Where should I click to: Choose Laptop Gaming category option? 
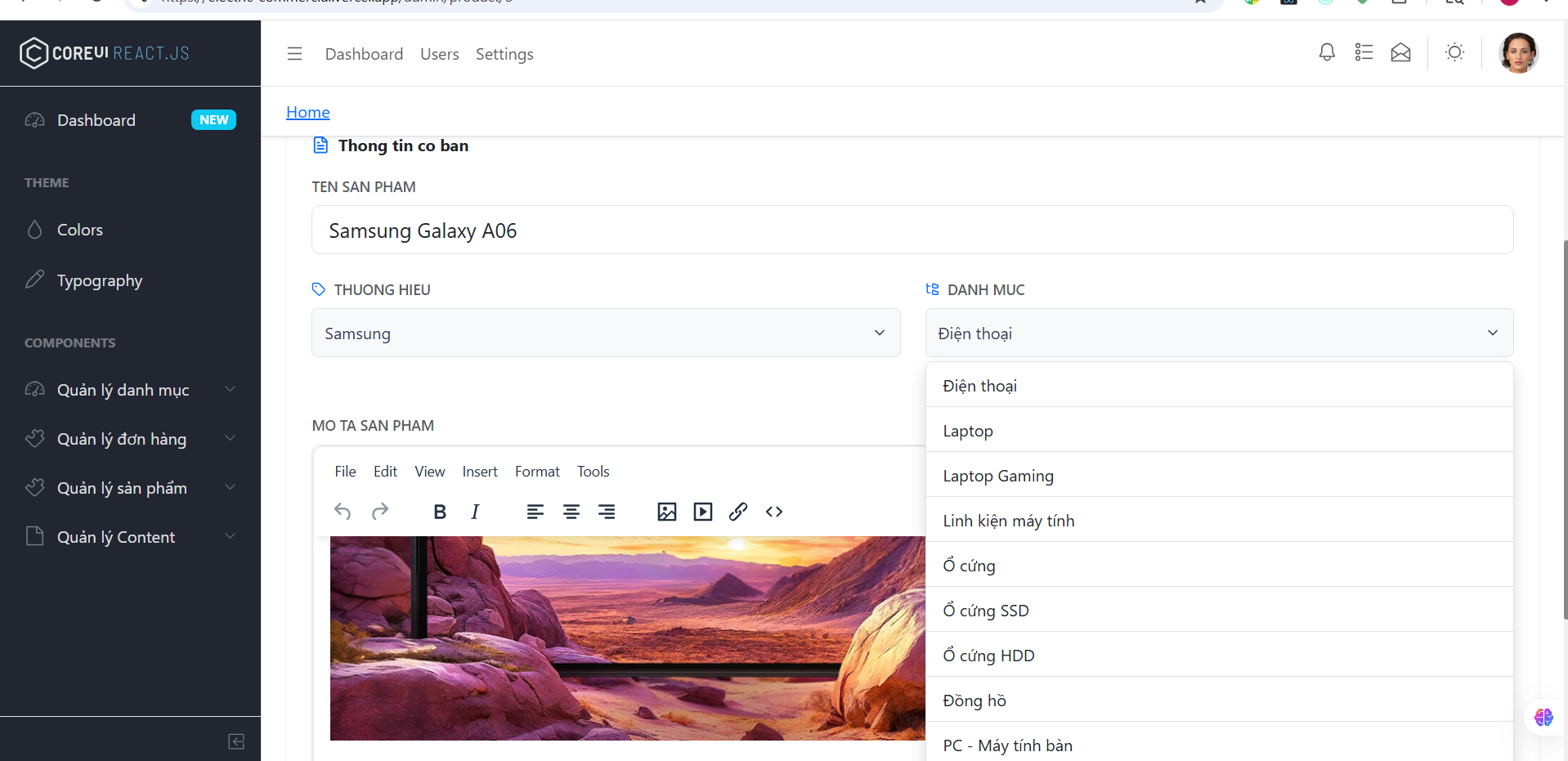(1219, 475)
